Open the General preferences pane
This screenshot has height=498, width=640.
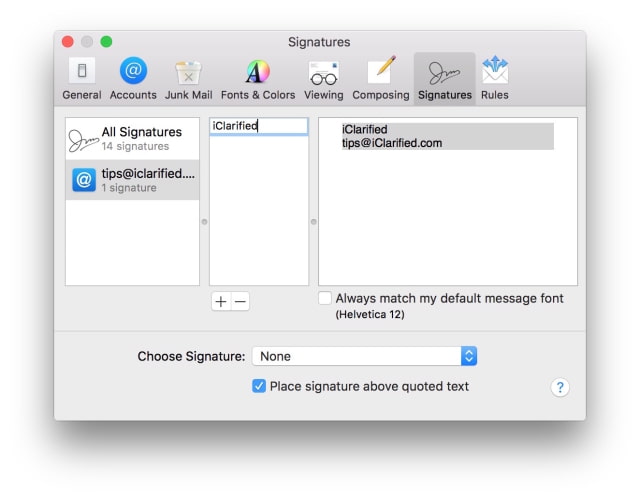pyautogui.click(x=82, y=78)
